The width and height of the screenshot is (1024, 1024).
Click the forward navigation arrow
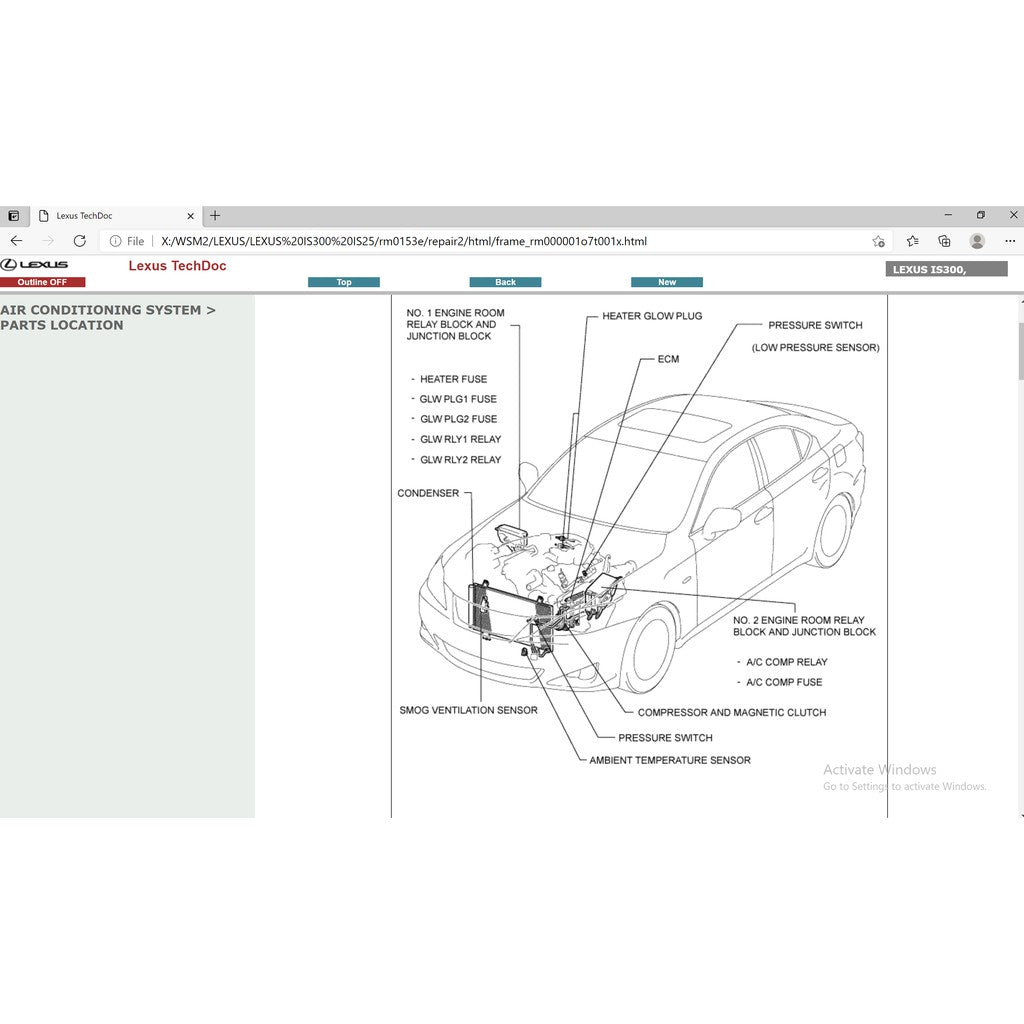(x=47, y=241)
